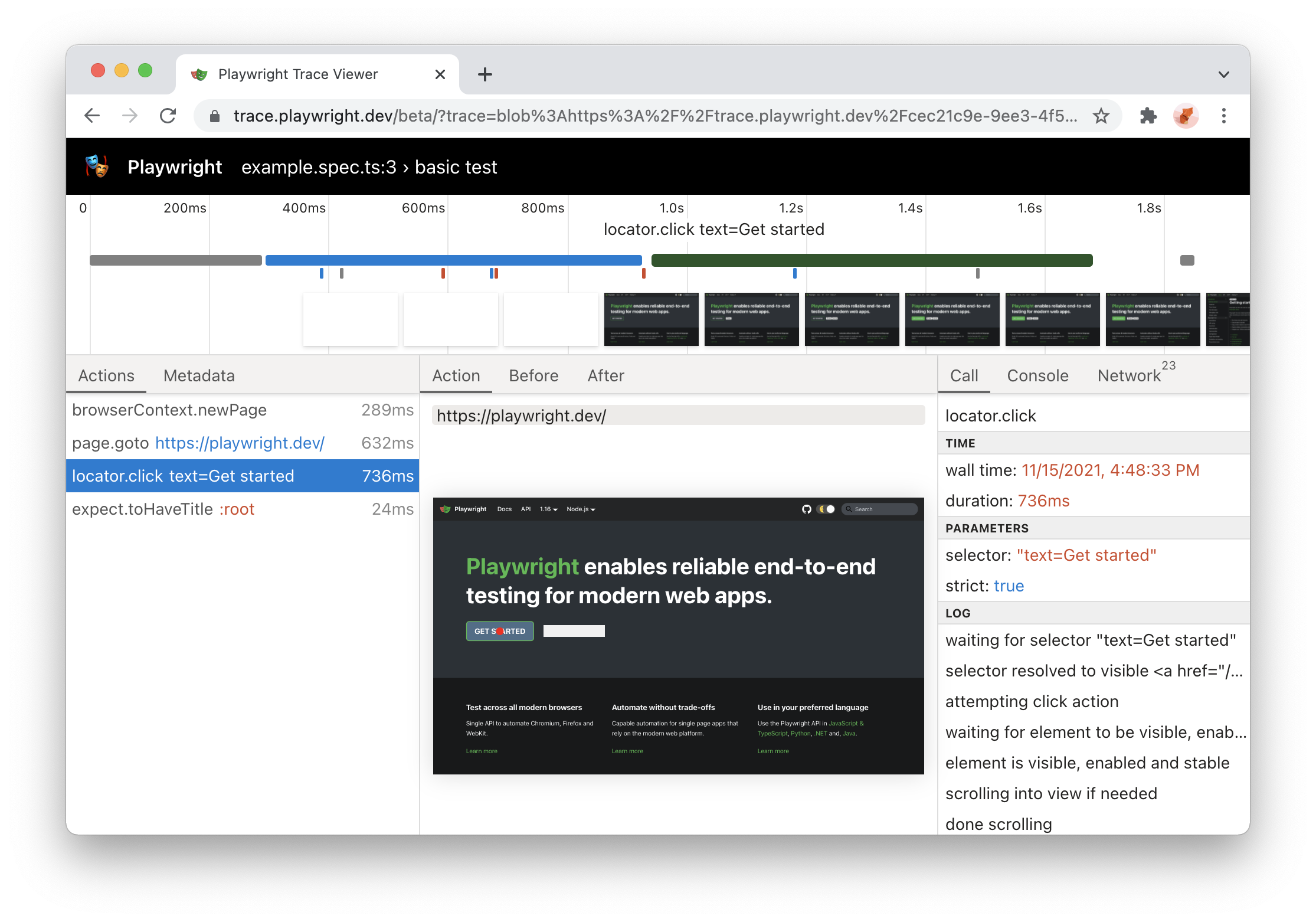Select the Before snapshot tab
The width and height of the screenshot is (1316, 922).
point(533,376)
